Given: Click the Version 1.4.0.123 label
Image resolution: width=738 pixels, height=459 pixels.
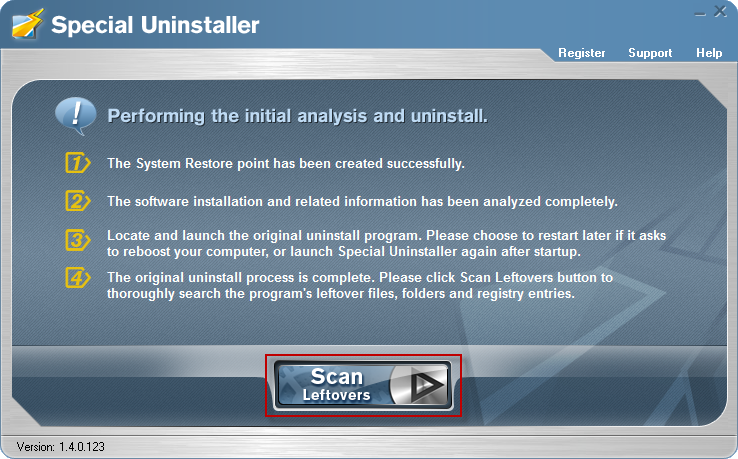Looking at the screenshot, I should tap(60, 446).
